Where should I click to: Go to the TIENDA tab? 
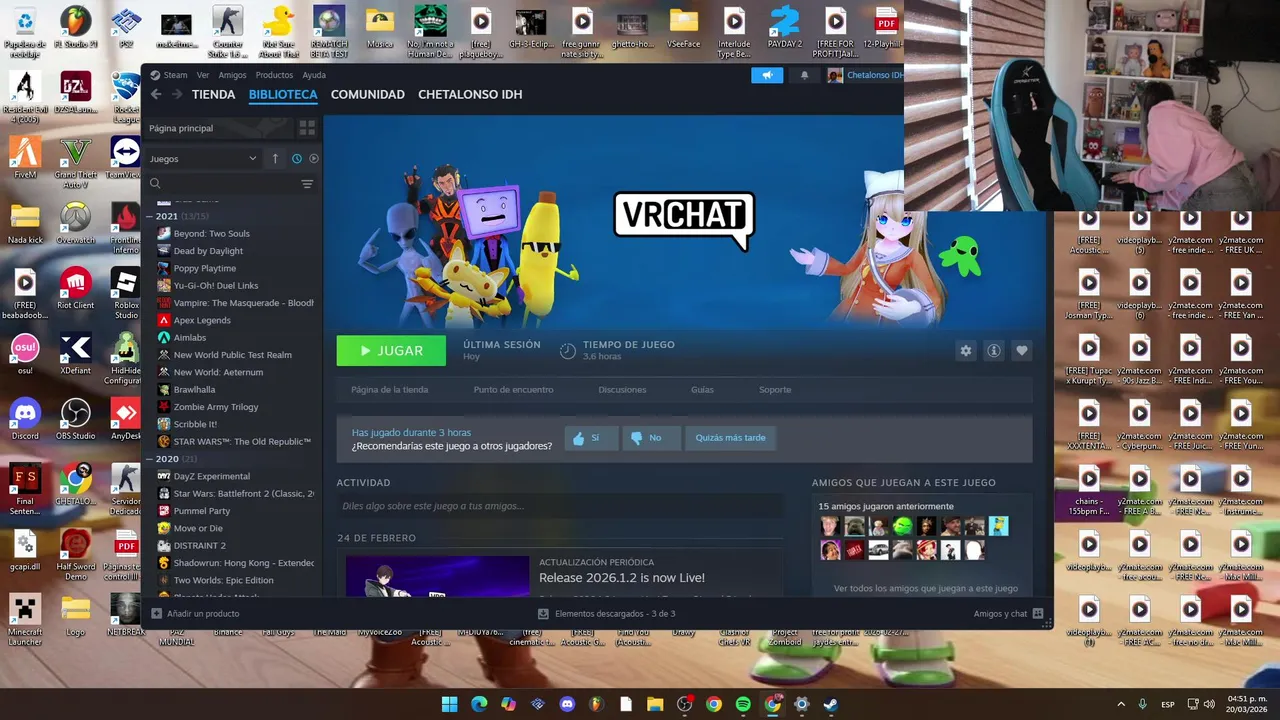pyautogui.click(x=214, y=94)
